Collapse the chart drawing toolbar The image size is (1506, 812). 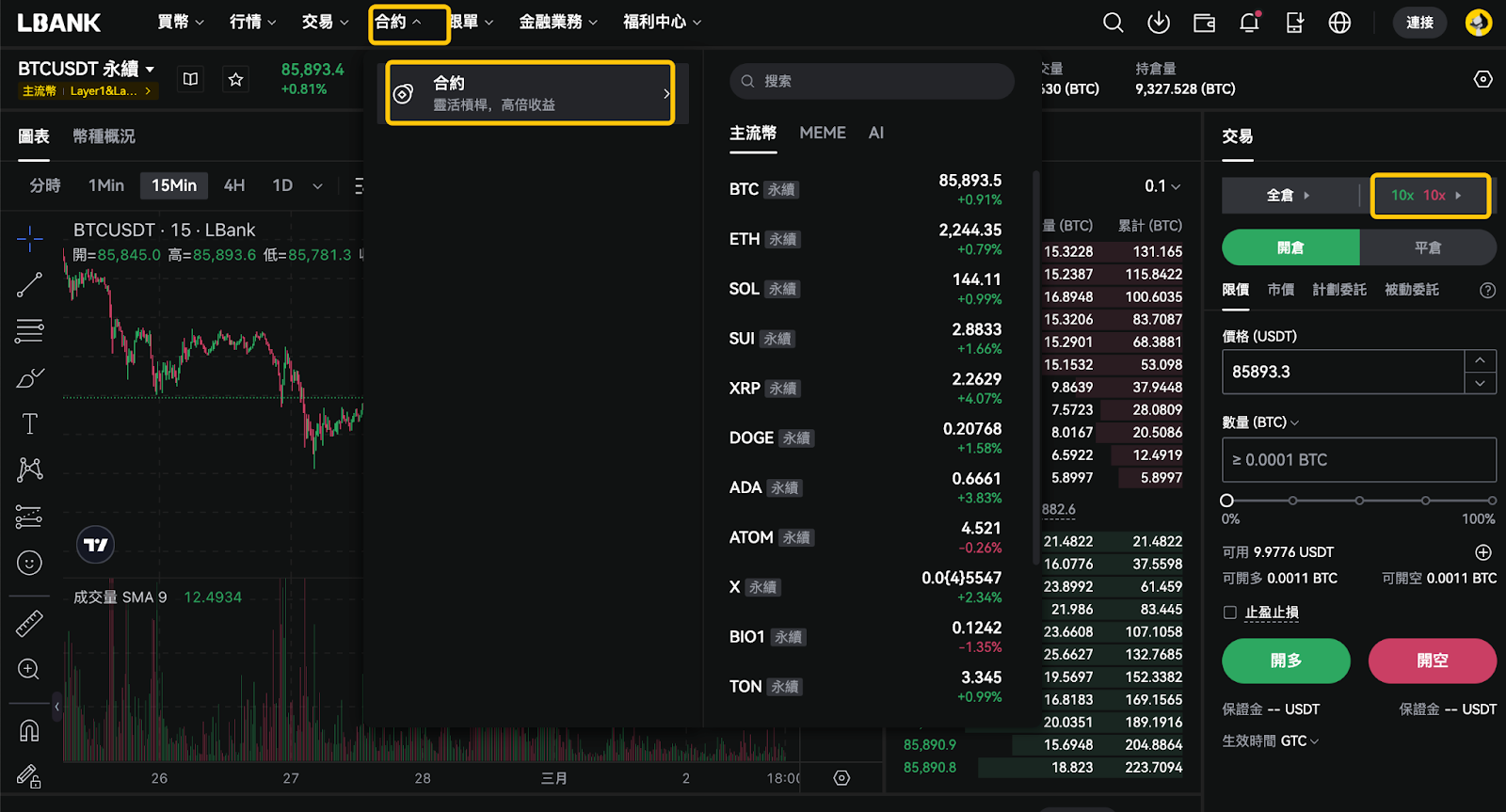pyautogui.click(x=56, y=707)
